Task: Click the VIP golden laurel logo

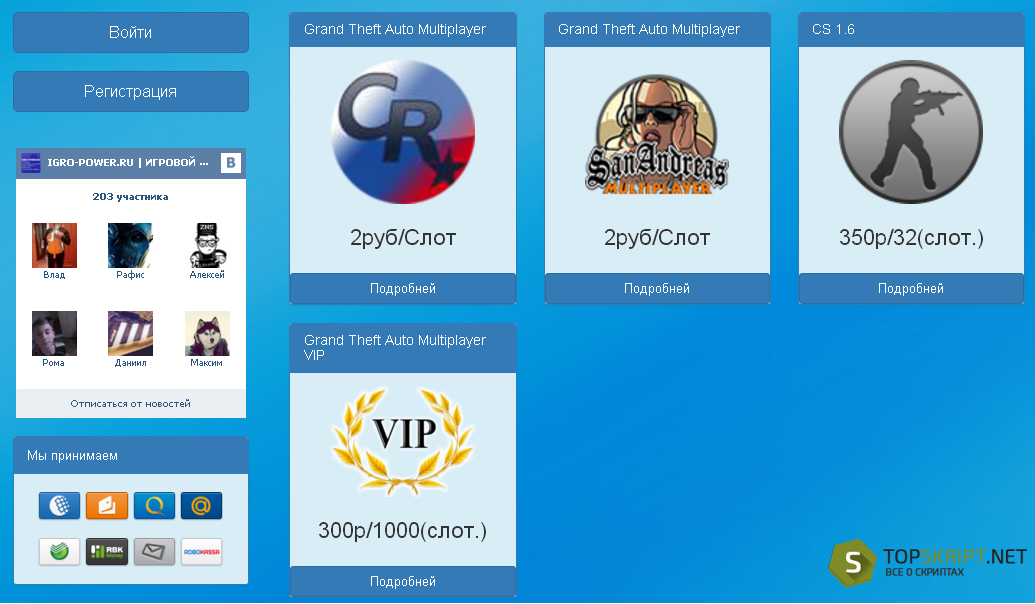Action: click(x=403, y=440)
